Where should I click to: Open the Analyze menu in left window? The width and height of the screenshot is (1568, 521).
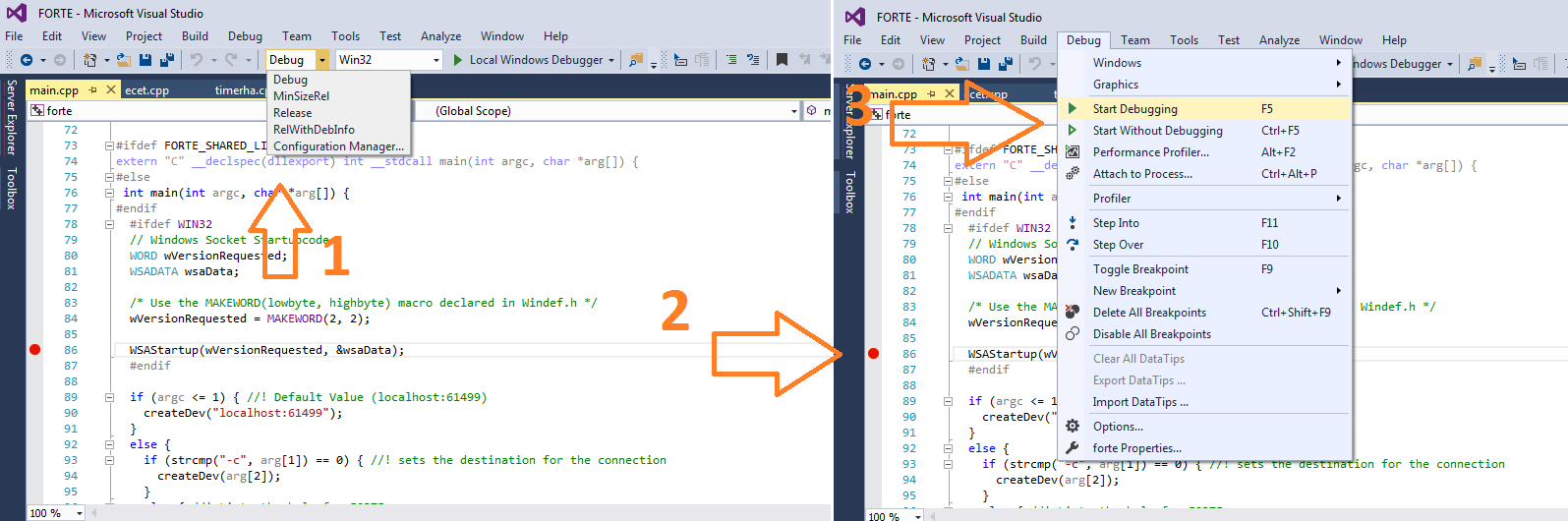pyautogui.click(x=440, y=36)
